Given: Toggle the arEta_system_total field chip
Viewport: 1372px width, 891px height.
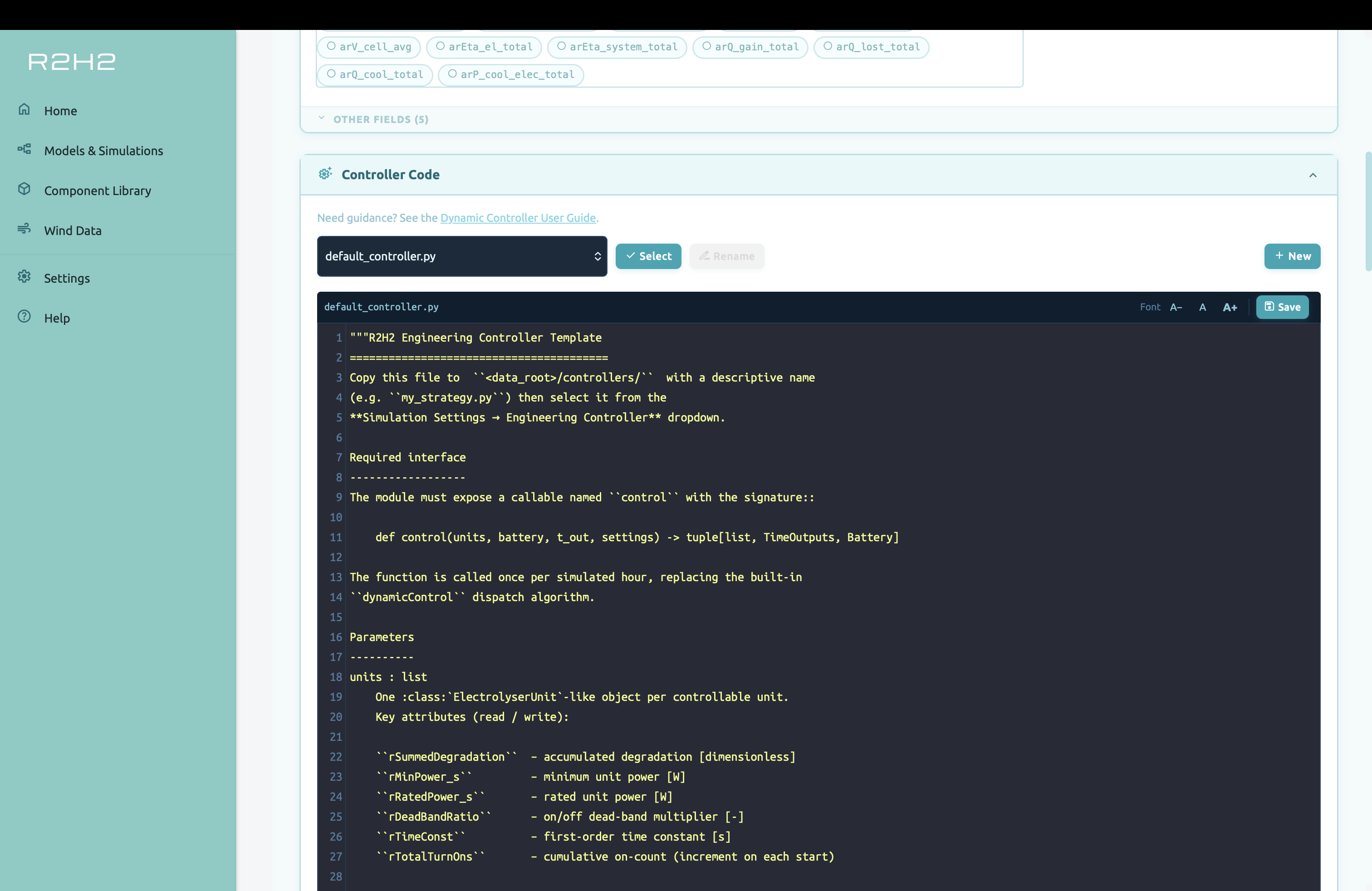Looking at the screenshot, I should tap(617, 47).
